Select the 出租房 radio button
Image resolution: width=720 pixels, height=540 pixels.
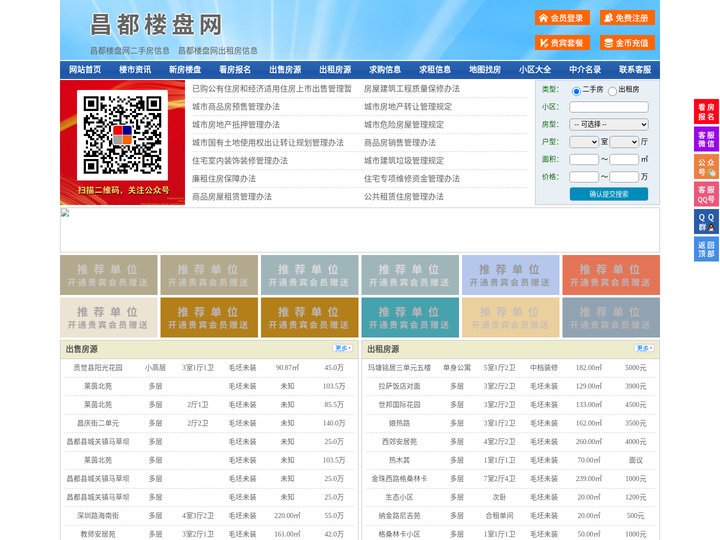click(612, 91)
